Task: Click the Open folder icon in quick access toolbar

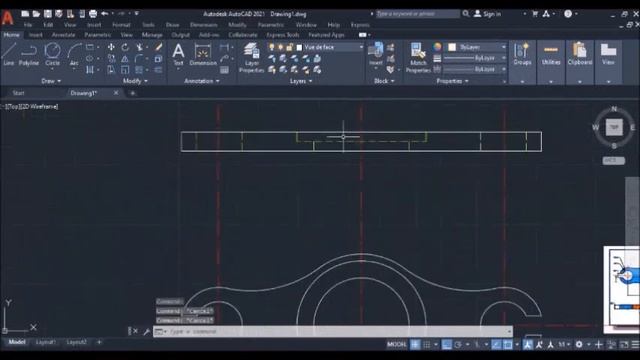Action: [x=36, y=14]
